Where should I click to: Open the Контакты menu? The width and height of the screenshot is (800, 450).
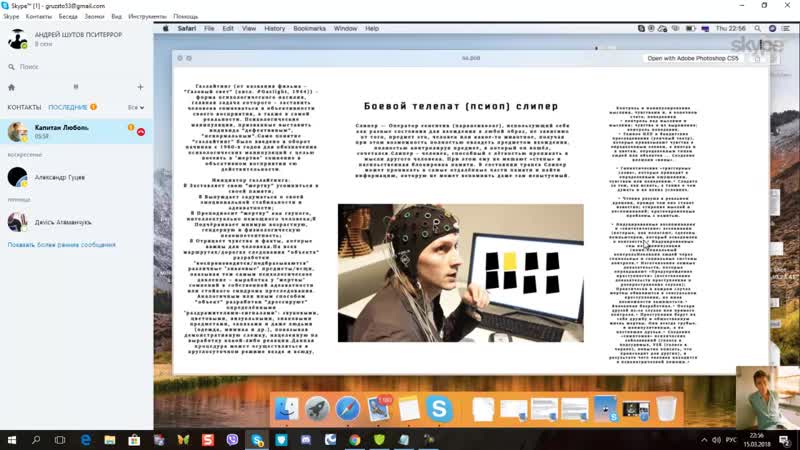[x=39, y=16]
